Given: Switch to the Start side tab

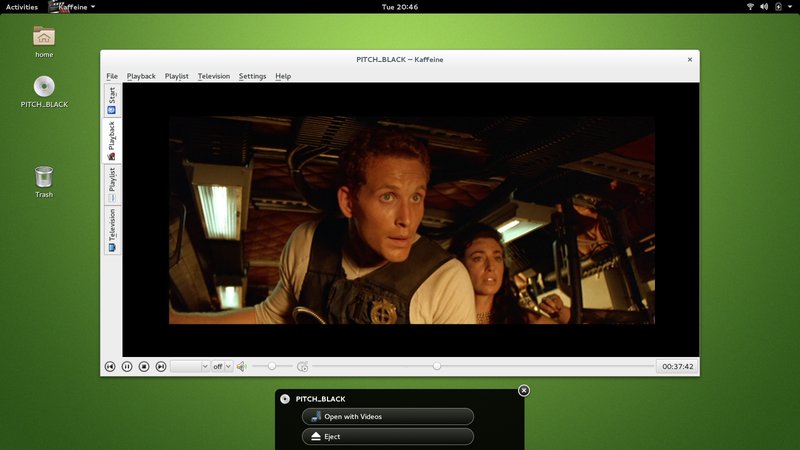Looking at the screenshot, I should (112, 101).
